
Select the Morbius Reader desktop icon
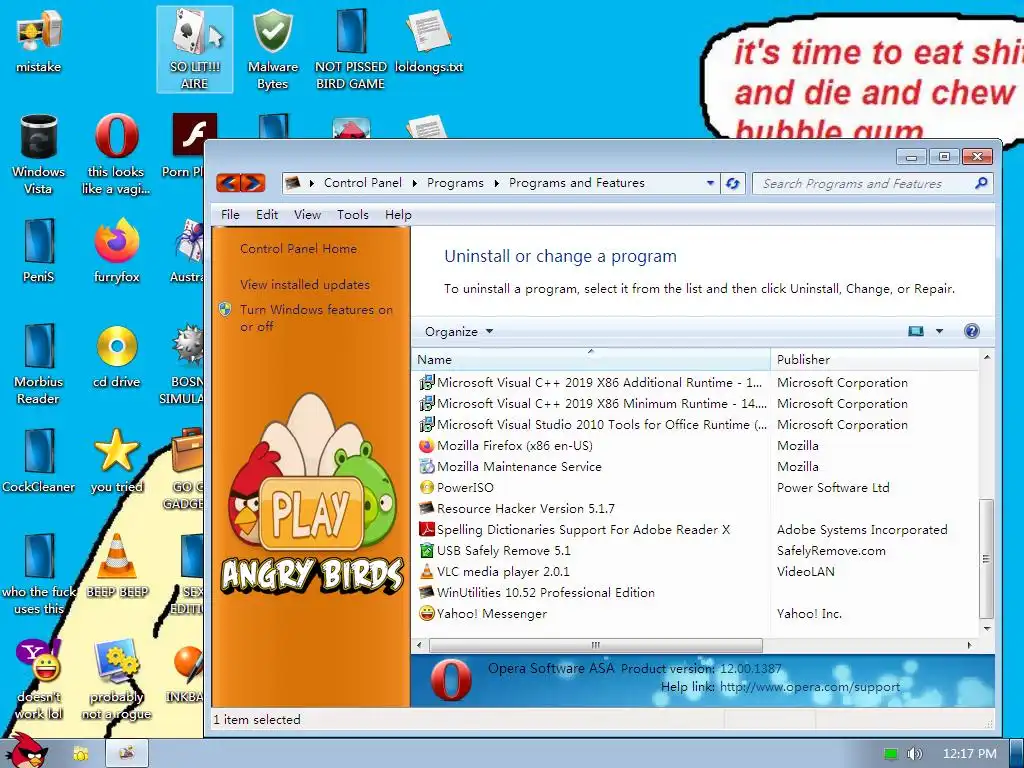pos(39,364)
